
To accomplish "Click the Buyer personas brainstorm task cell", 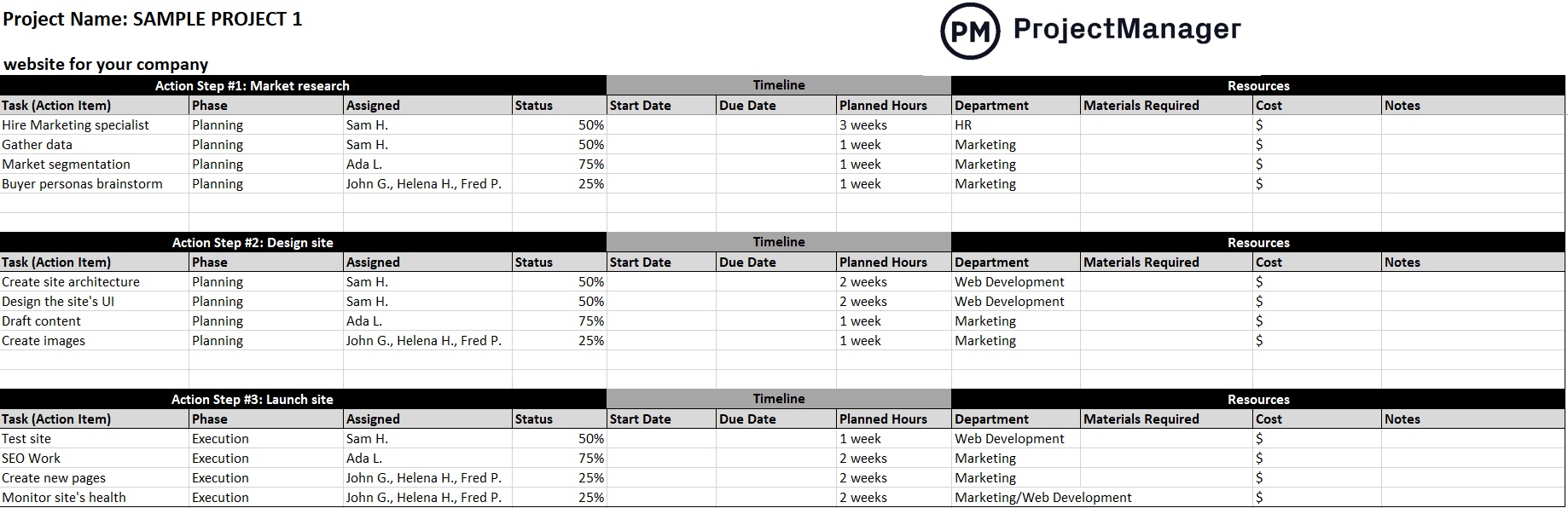I will (x=95, y=183).
